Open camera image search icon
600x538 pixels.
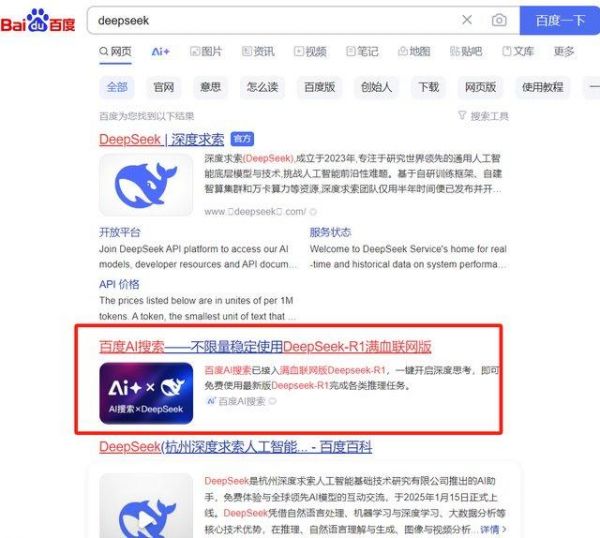click(499, 20)
